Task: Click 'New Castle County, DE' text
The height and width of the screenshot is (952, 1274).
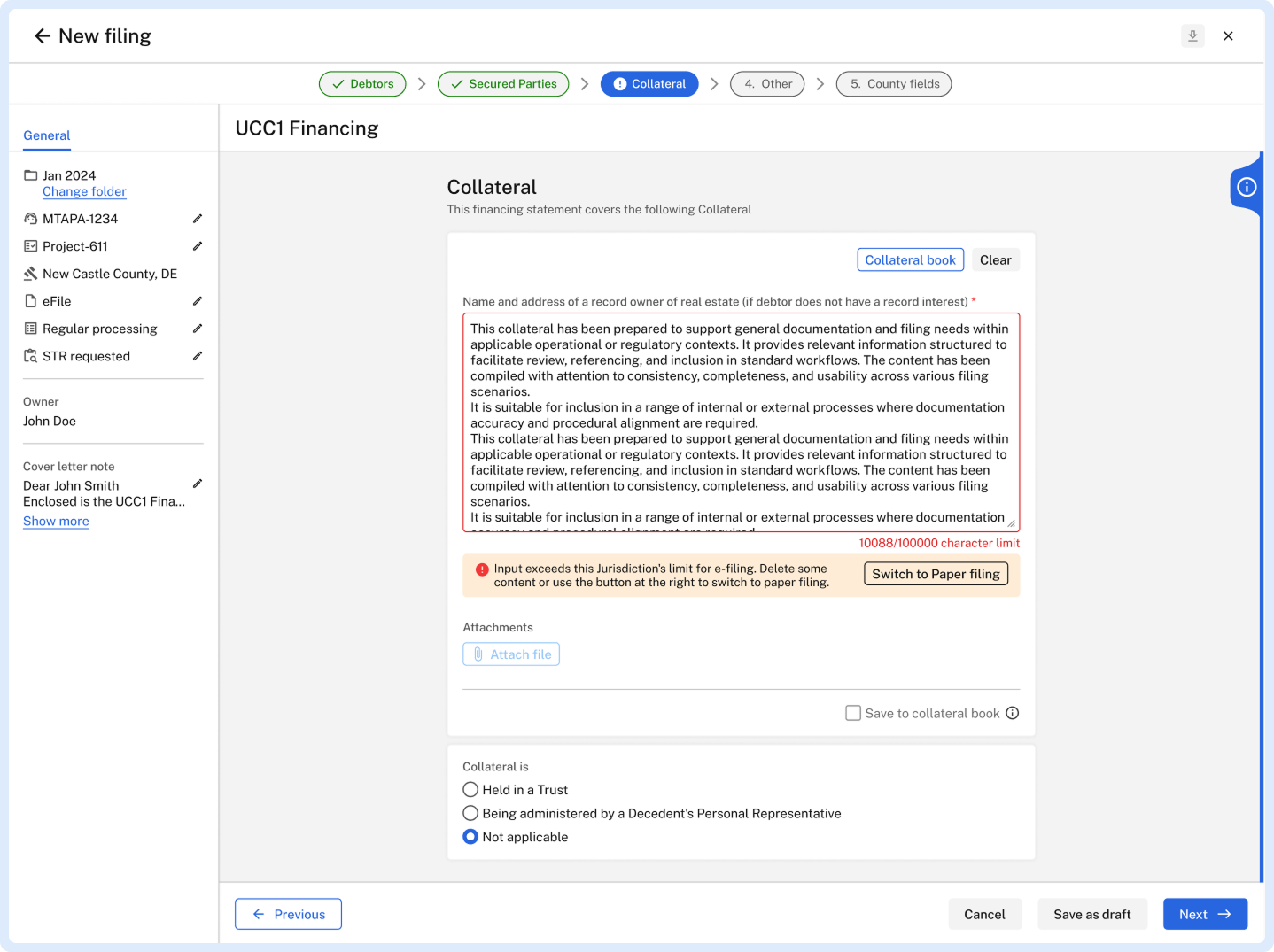Action: click(x=110, y=274)
